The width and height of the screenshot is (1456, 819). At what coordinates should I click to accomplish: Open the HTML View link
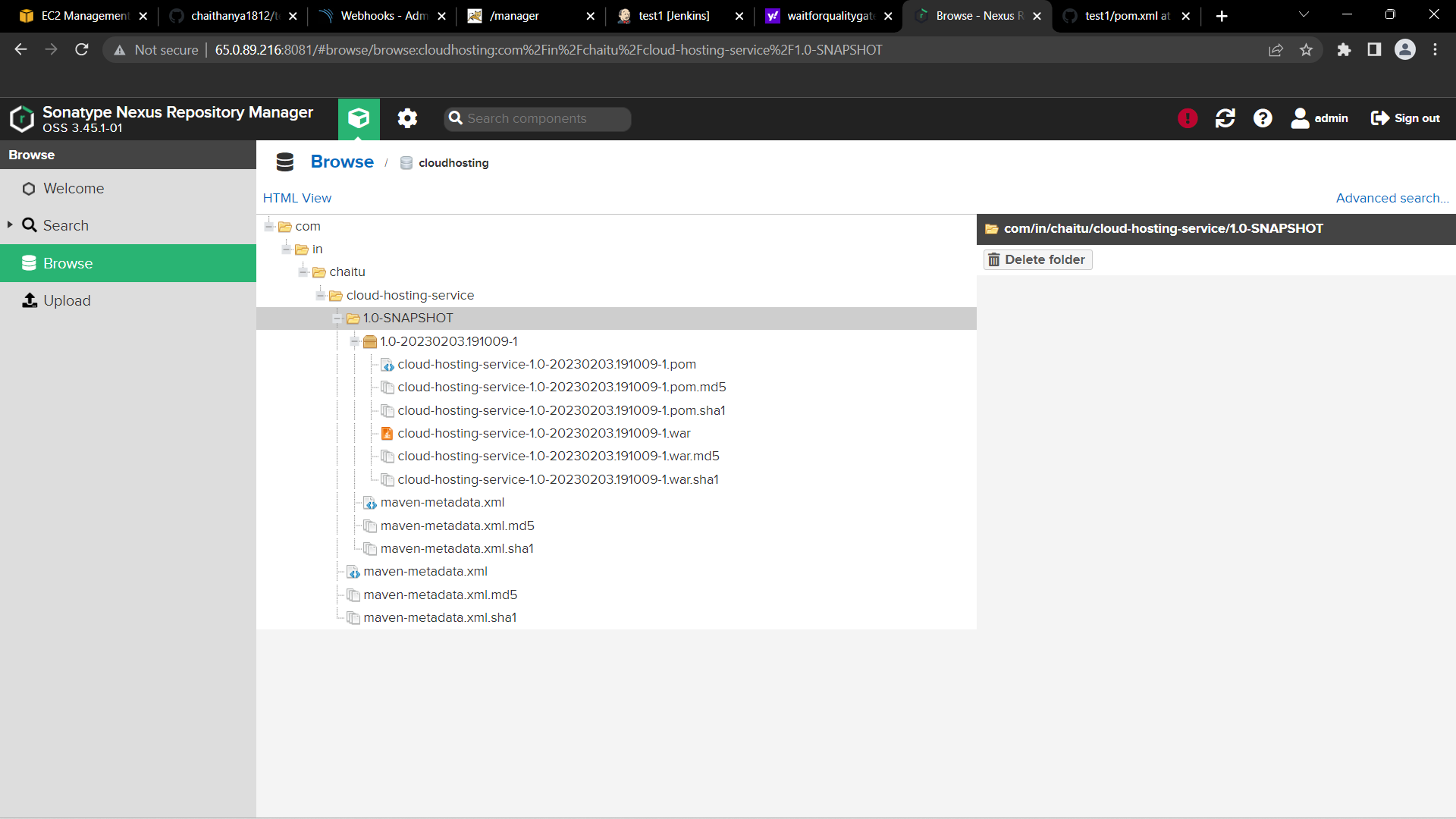(297, 198)
